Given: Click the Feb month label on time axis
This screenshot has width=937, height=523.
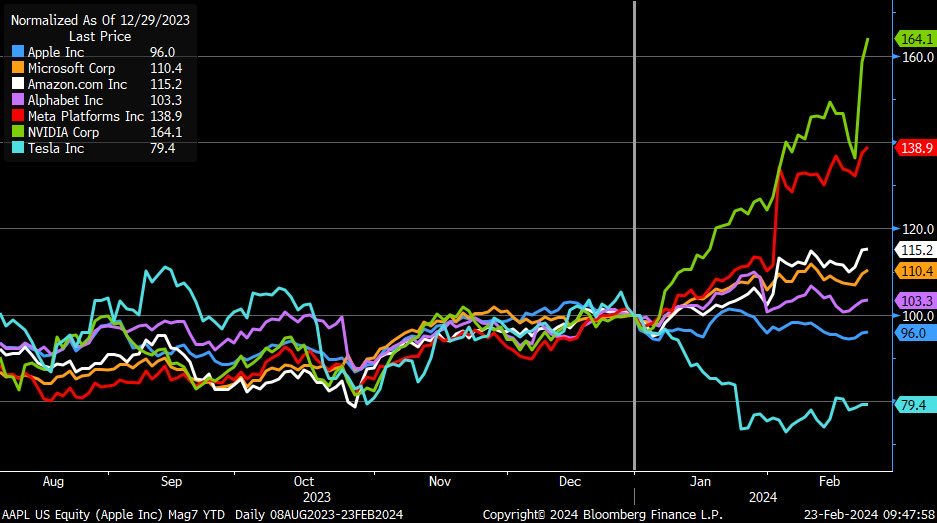Looking at the screenshot, I should (x=829, y=482).
